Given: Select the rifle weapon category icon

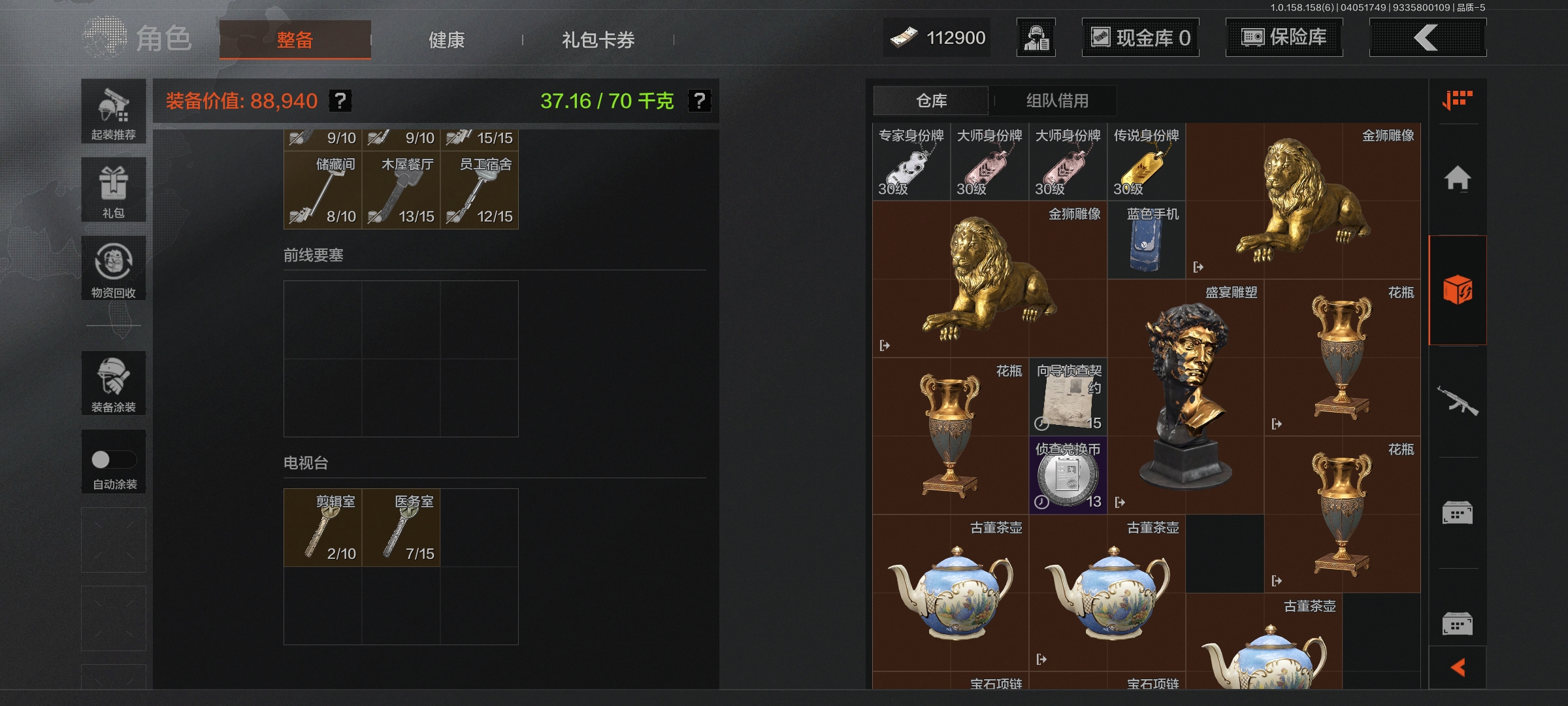Looking at the screenshot, I should (1458, 401).
